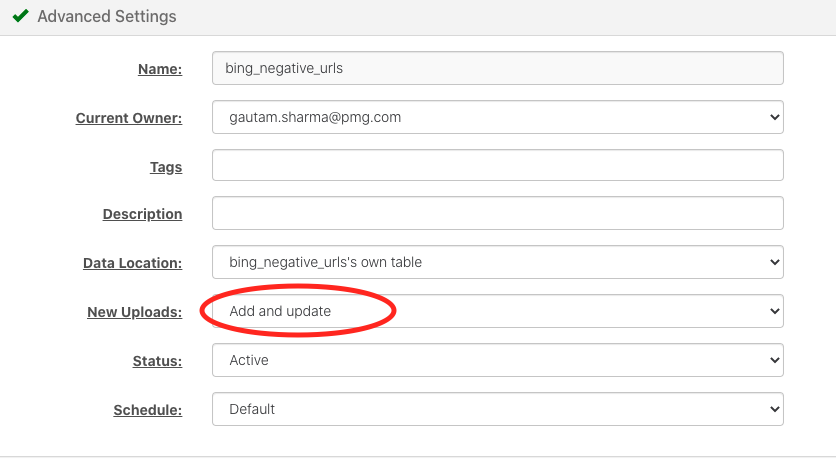Click the Schedule: label
Screen dimensions: 836x460
point(148,410)
